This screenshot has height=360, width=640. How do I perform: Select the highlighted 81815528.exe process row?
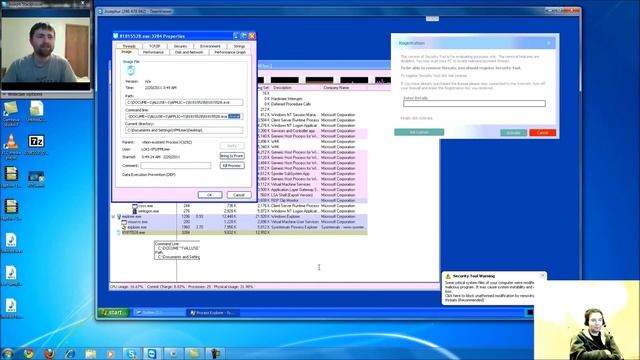pyautogui.click(x=240, y=232)
